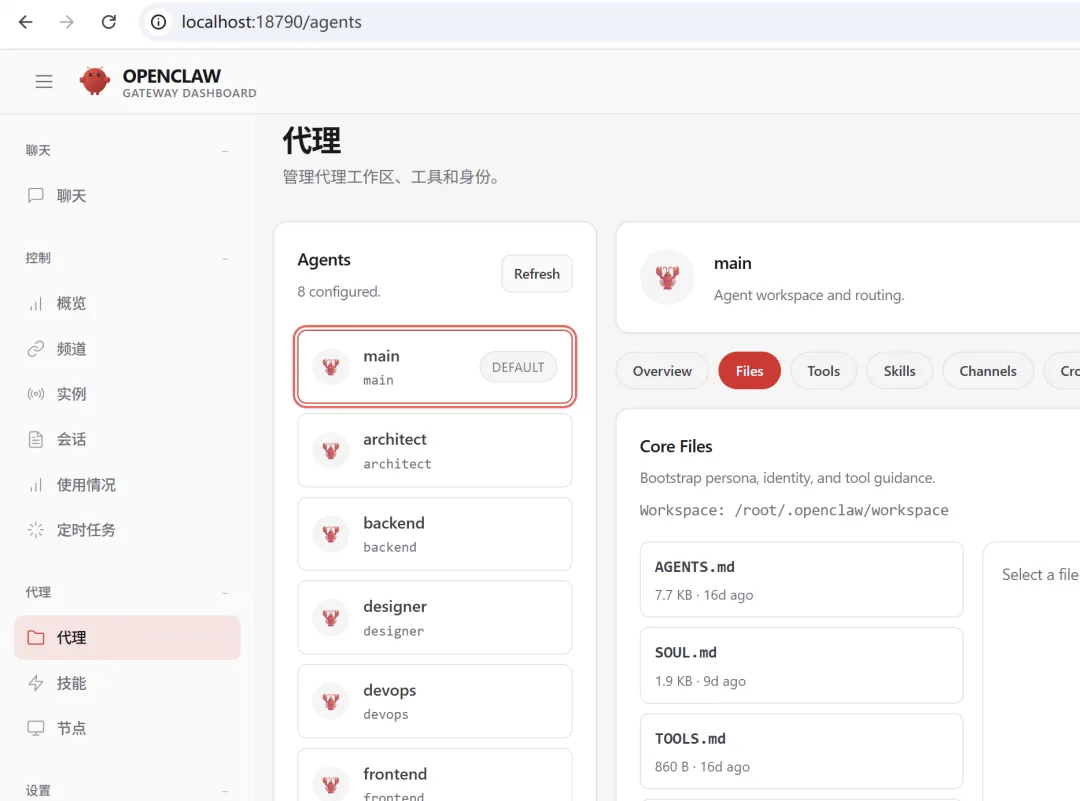Open 定时任务 cron jobs in sidebar
The image size is (1080, 801).
coord(127,530)
